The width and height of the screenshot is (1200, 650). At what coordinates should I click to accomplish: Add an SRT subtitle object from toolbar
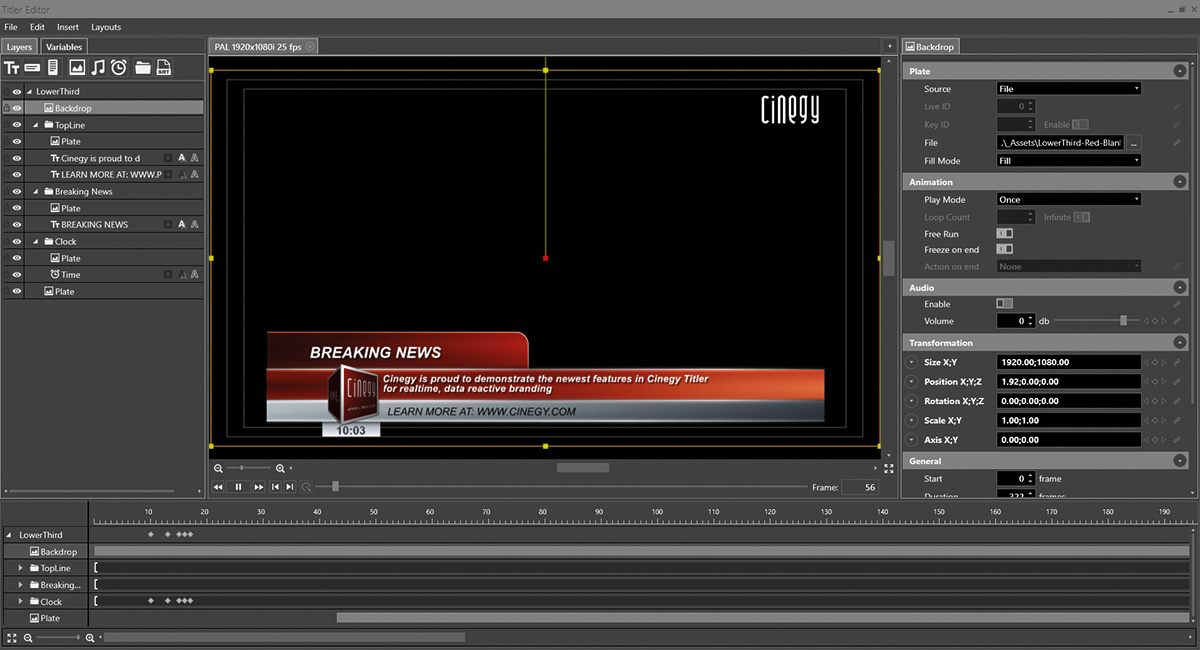(x=163, y=68)
